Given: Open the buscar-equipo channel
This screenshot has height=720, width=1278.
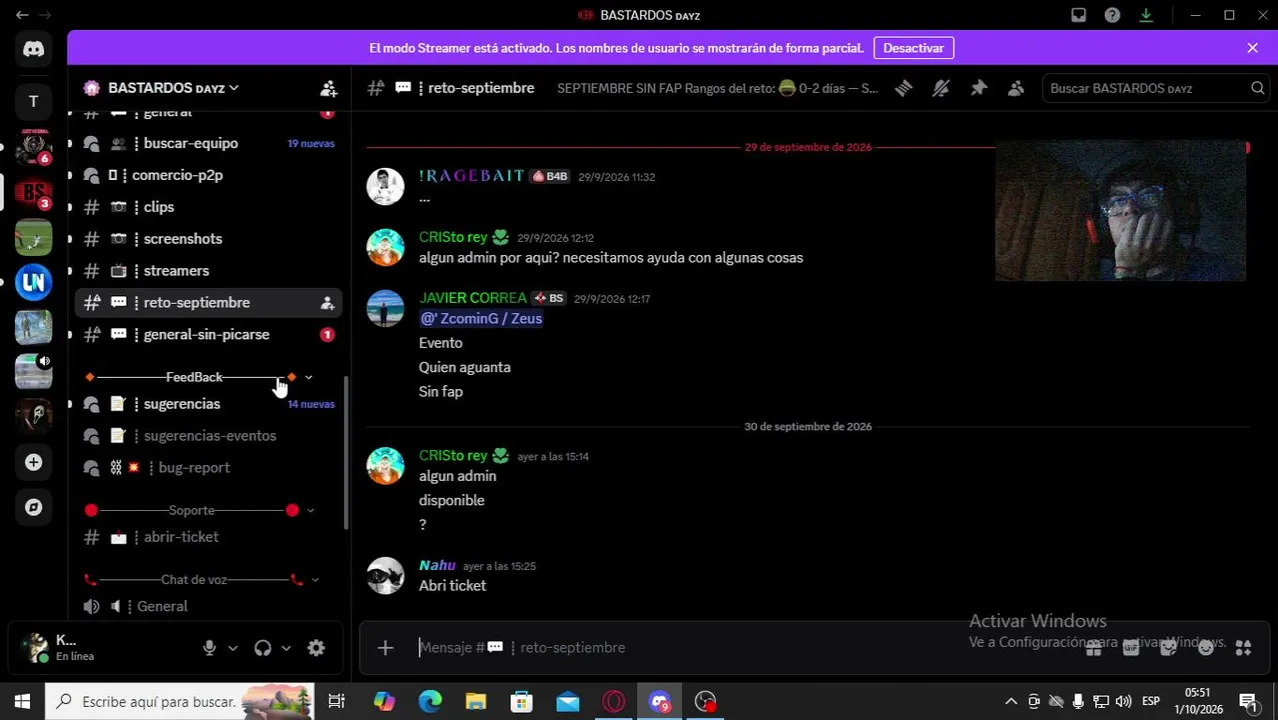Looking at the screenshot, I should pyautogui.click(x=208, y=143).
